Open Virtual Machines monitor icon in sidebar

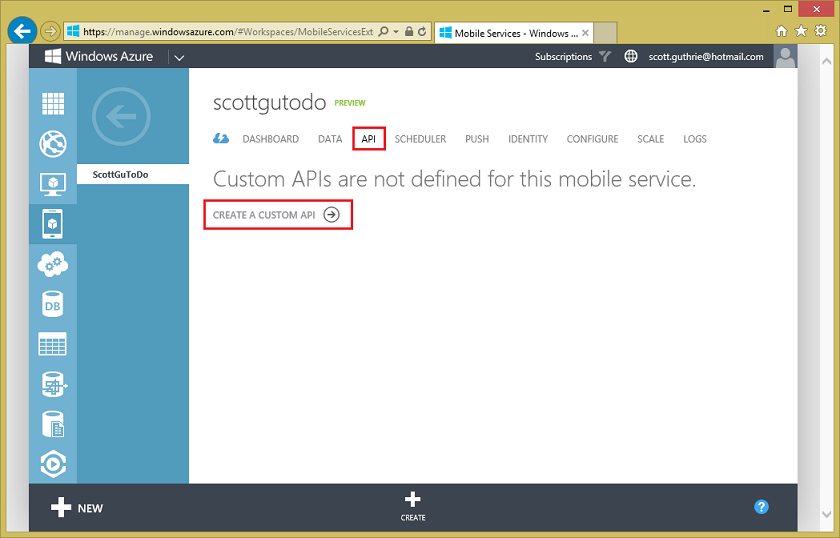(53, 184)
